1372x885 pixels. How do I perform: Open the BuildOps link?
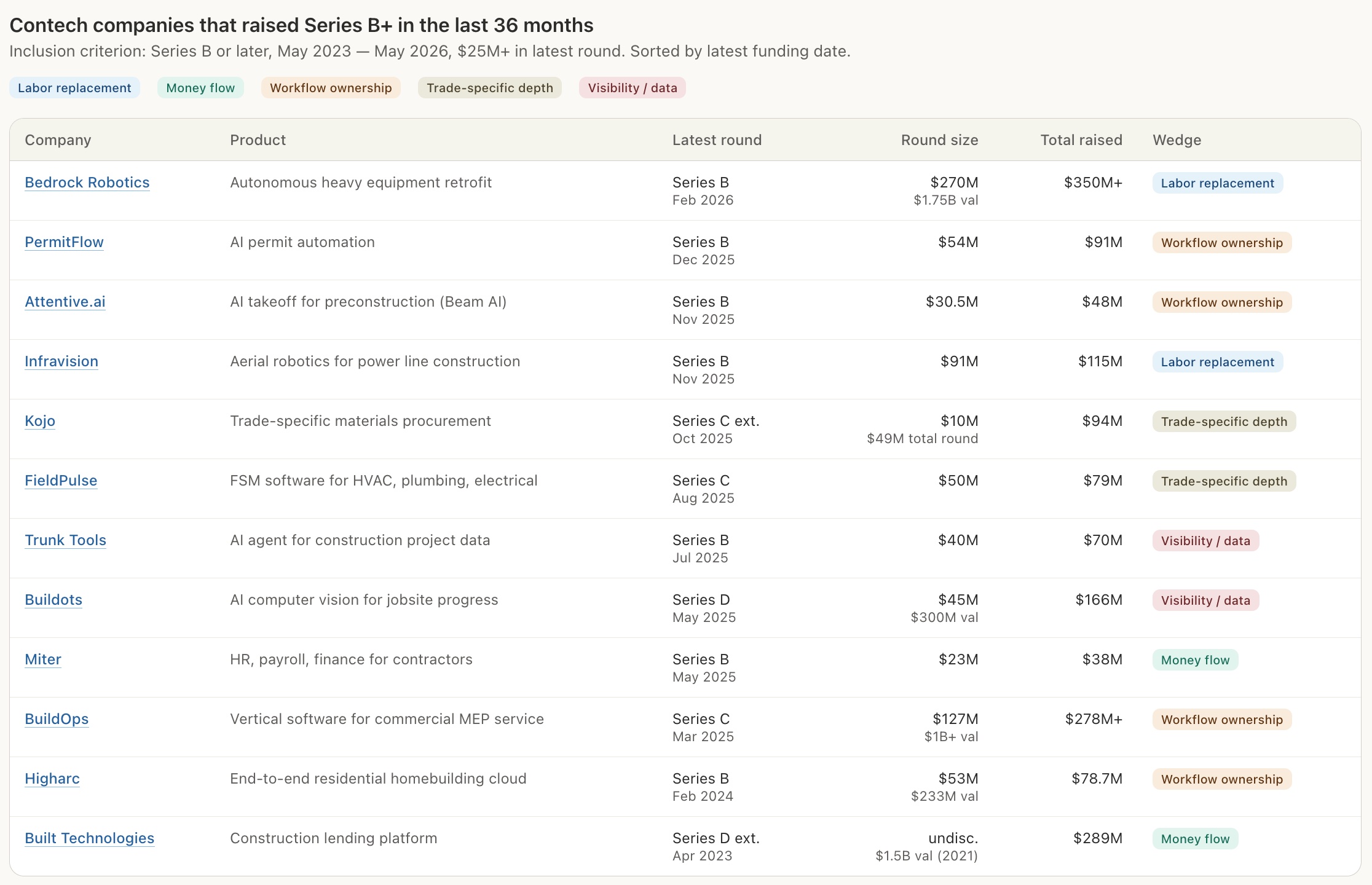tap(57, 719)
